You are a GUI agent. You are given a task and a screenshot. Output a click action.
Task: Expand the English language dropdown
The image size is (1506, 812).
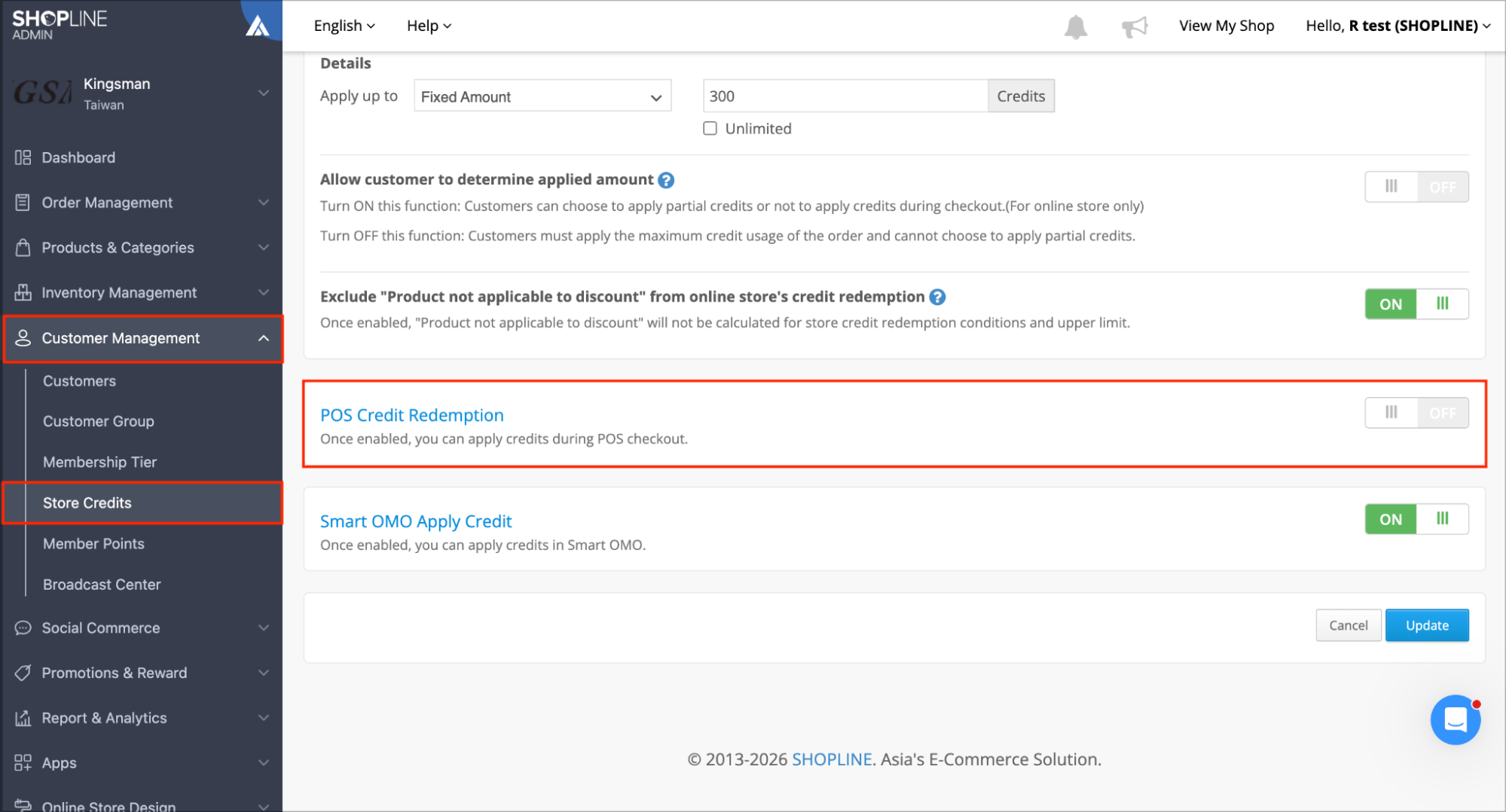[344, 26]
